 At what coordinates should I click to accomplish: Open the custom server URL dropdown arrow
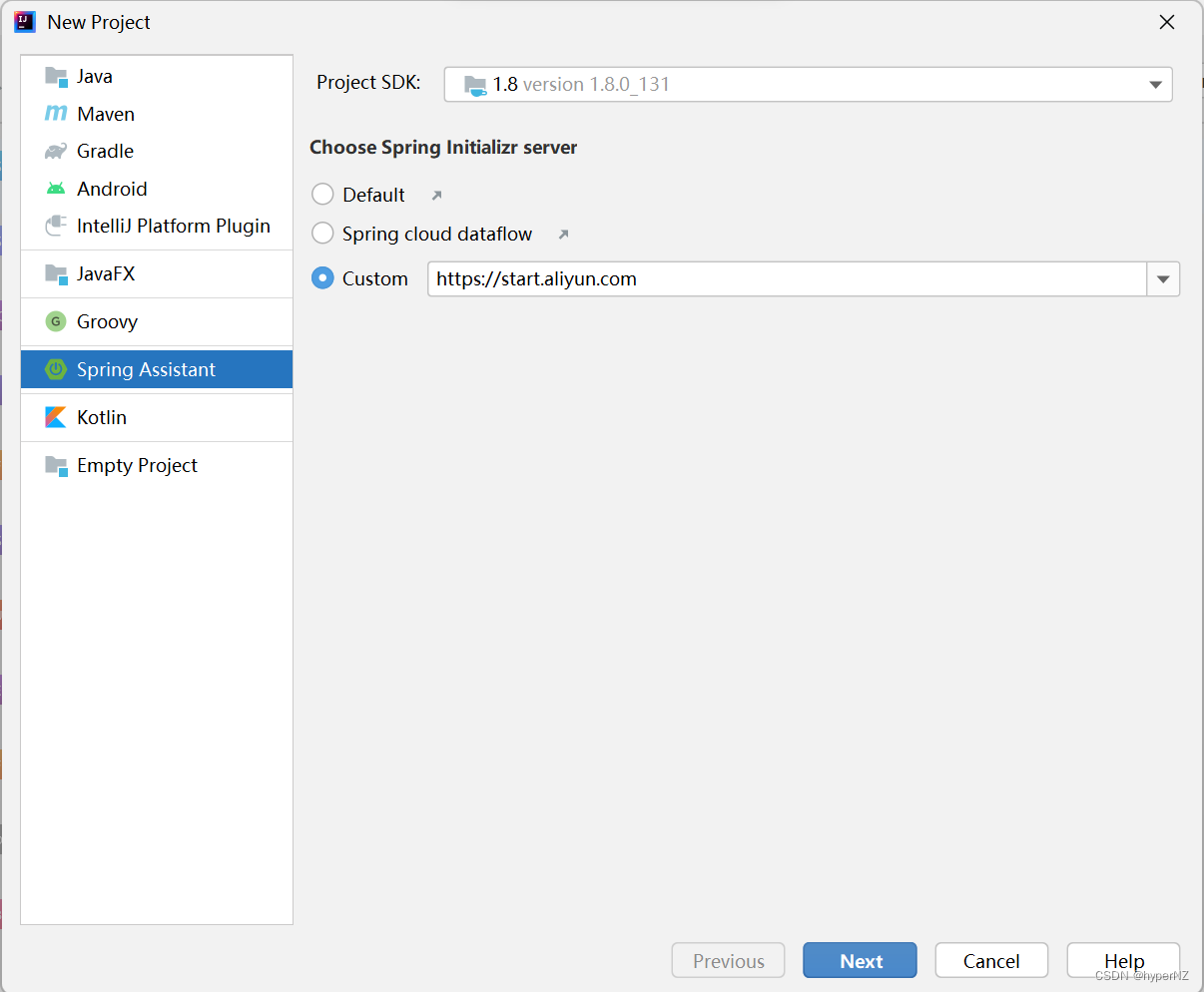click(1163, 279)
